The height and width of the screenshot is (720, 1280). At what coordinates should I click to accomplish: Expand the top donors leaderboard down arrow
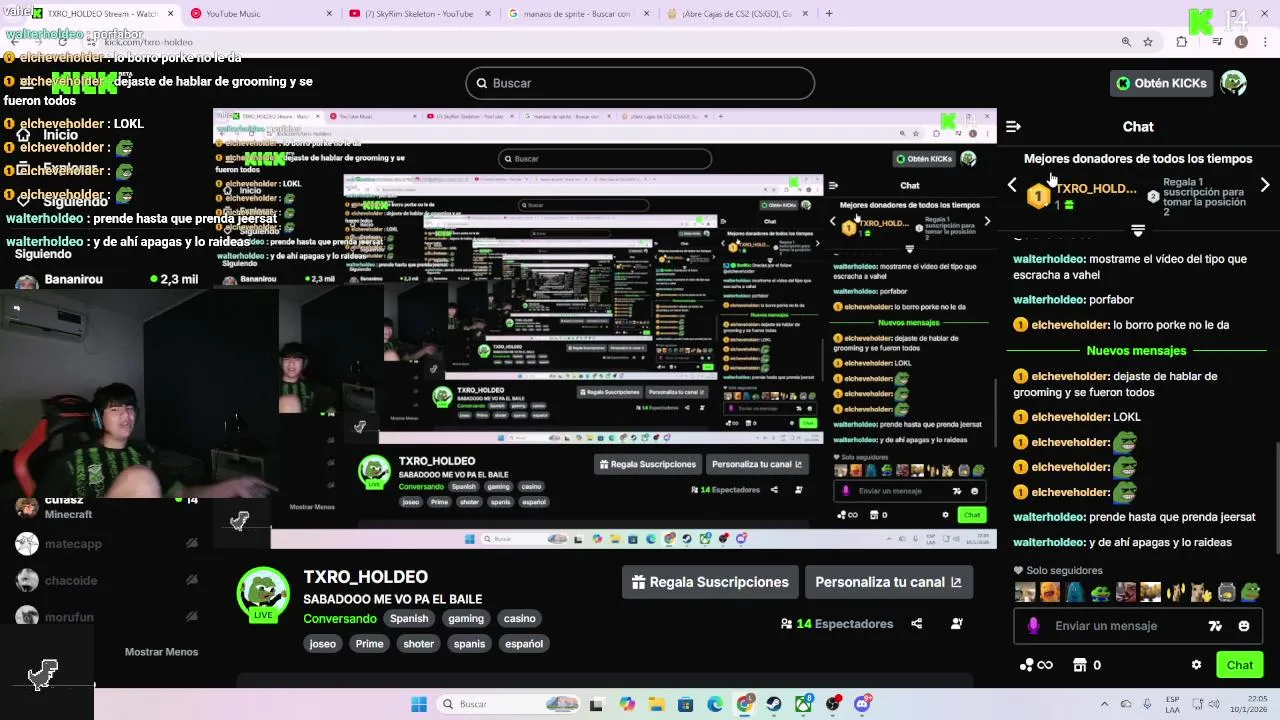1138,230
